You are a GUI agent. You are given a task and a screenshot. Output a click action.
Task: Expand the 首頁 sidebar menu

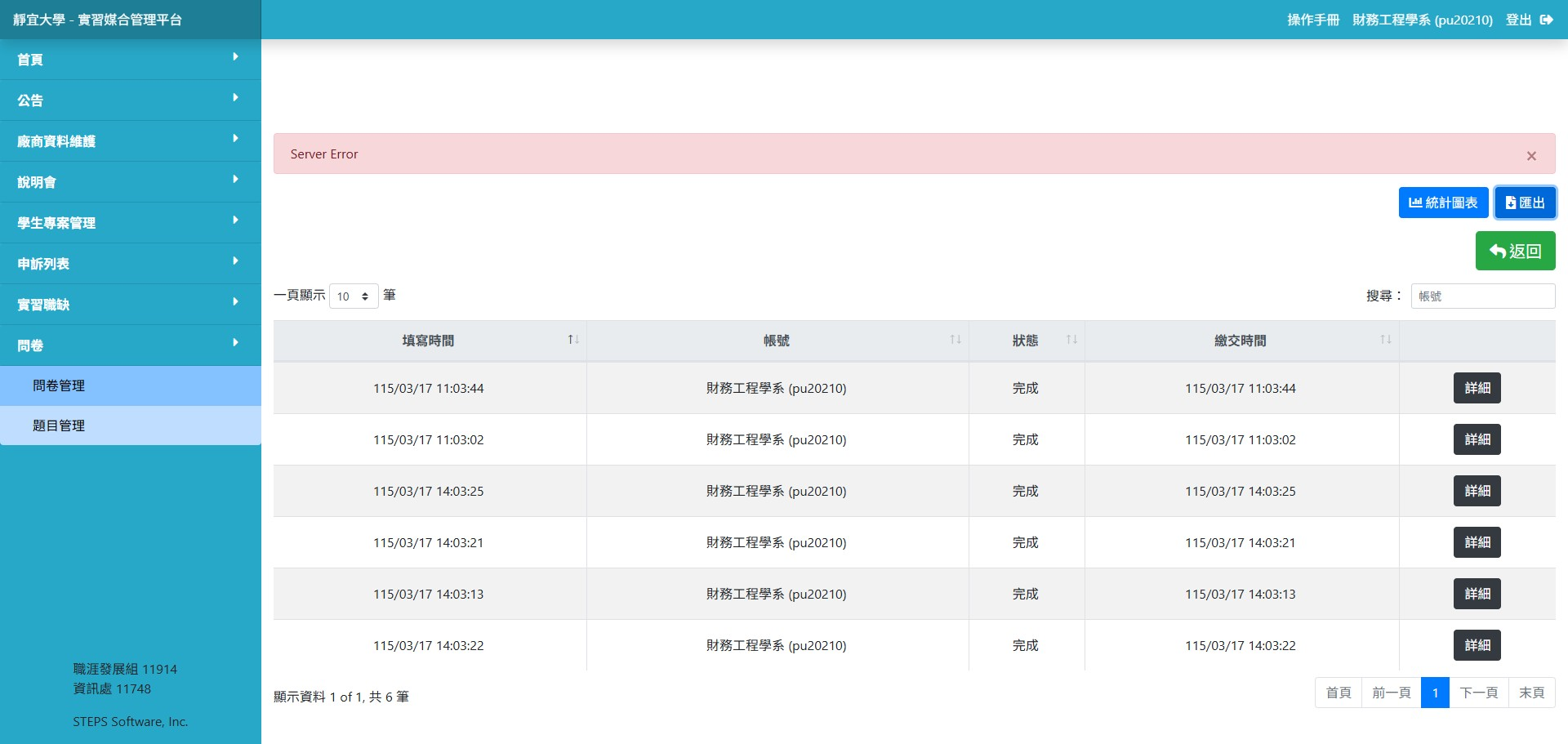click(x=131, y=60)
